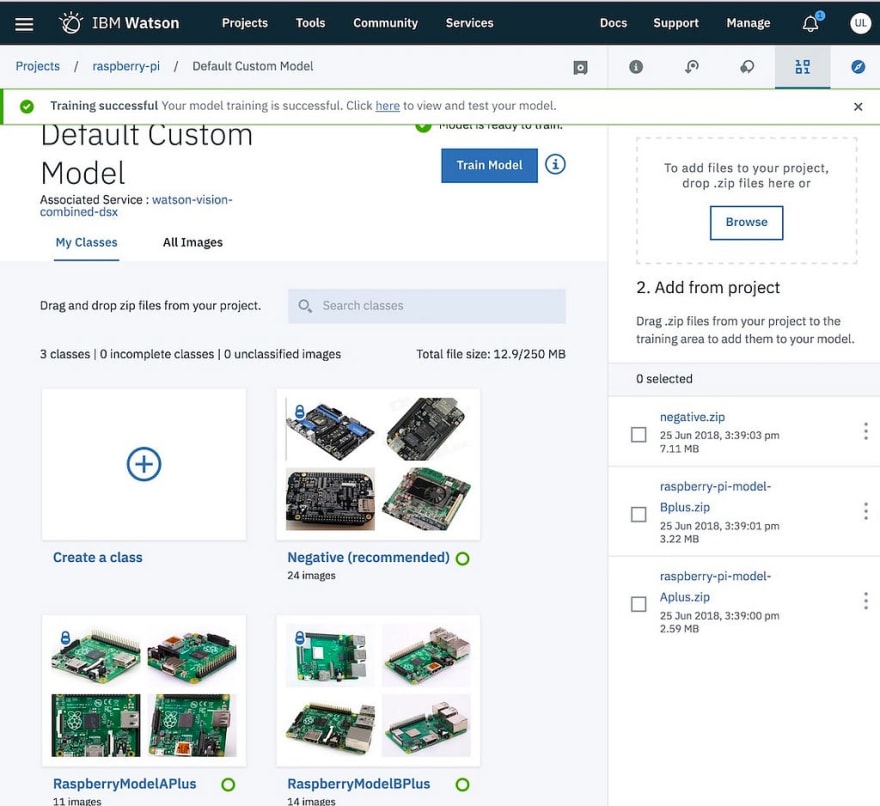Click the '24 images' count text

311,575
